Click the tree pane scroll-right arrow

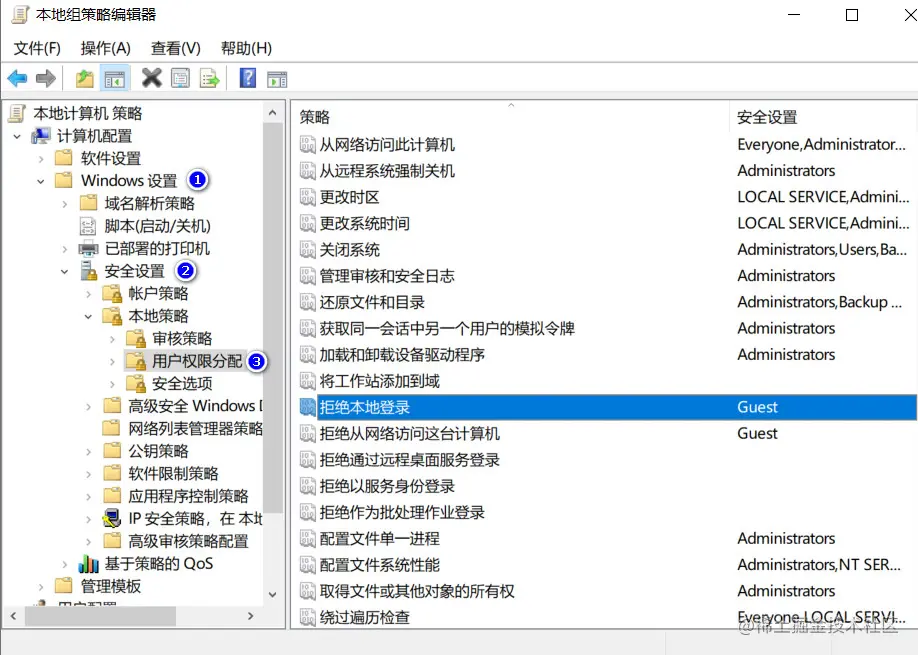pyautogui.click(x=251, y=616)
